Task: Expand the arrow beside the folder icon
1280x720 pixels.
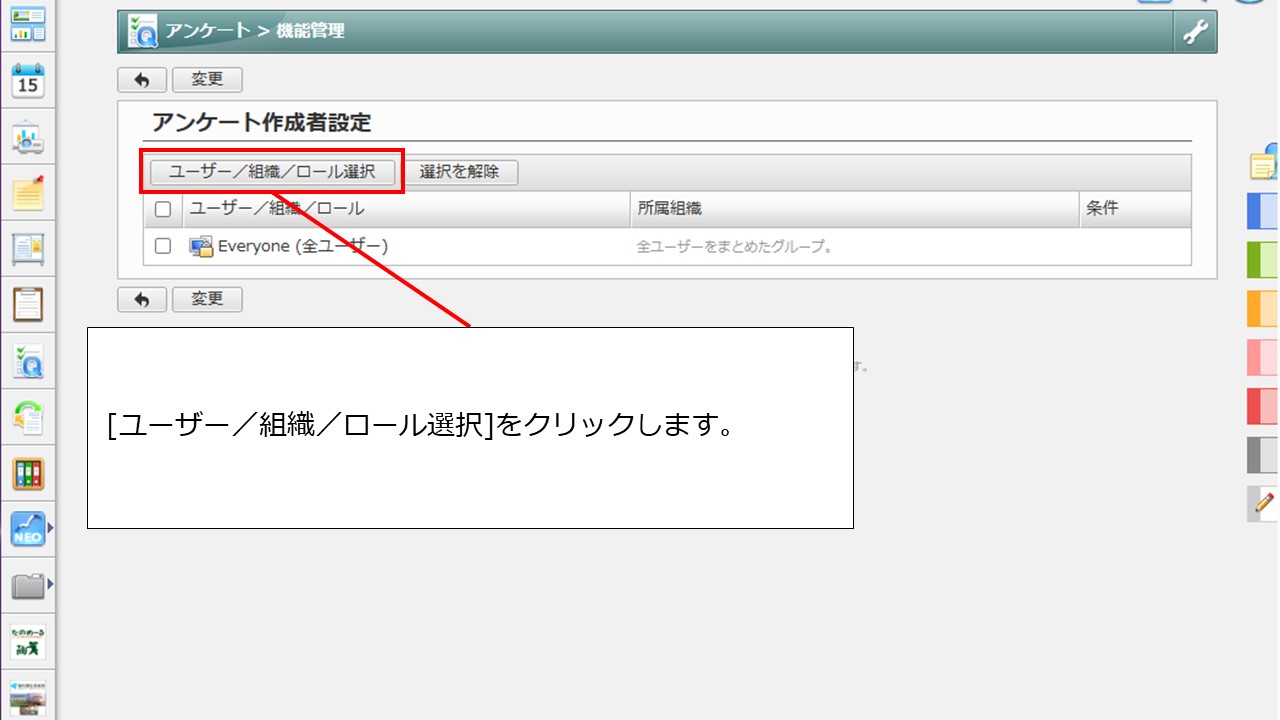Action: 50,583
